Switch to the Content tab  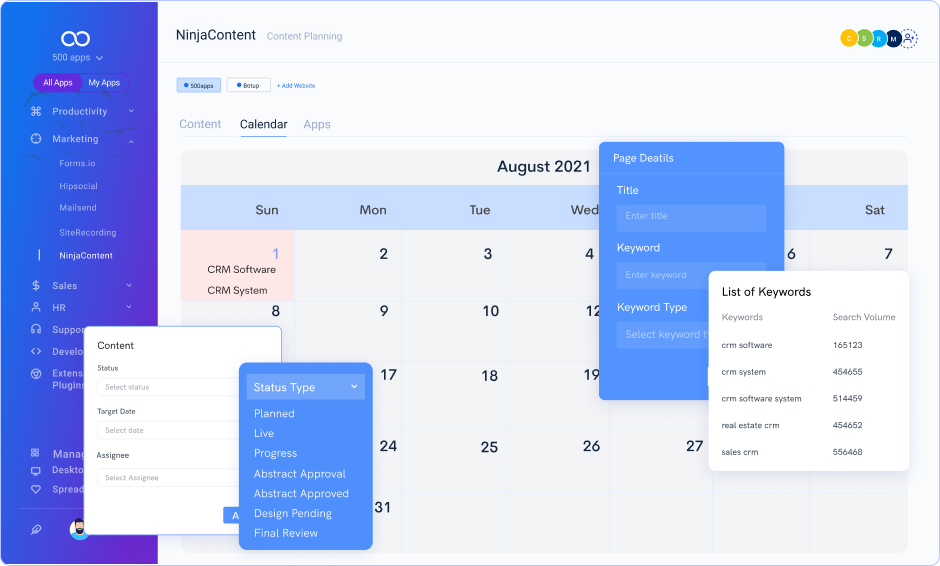pos(200,124)
